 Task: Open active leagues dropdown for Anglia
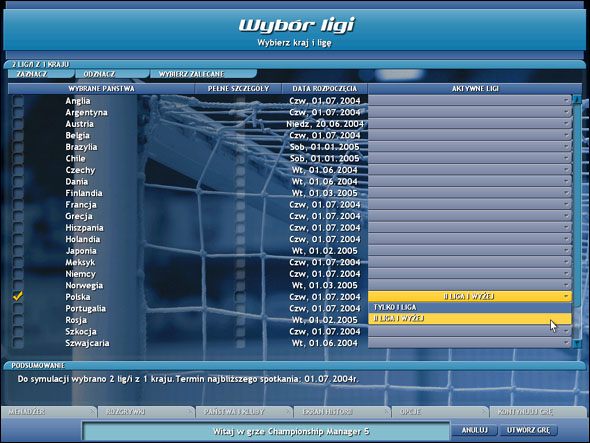pyautogui.click(x=470, y=100)
